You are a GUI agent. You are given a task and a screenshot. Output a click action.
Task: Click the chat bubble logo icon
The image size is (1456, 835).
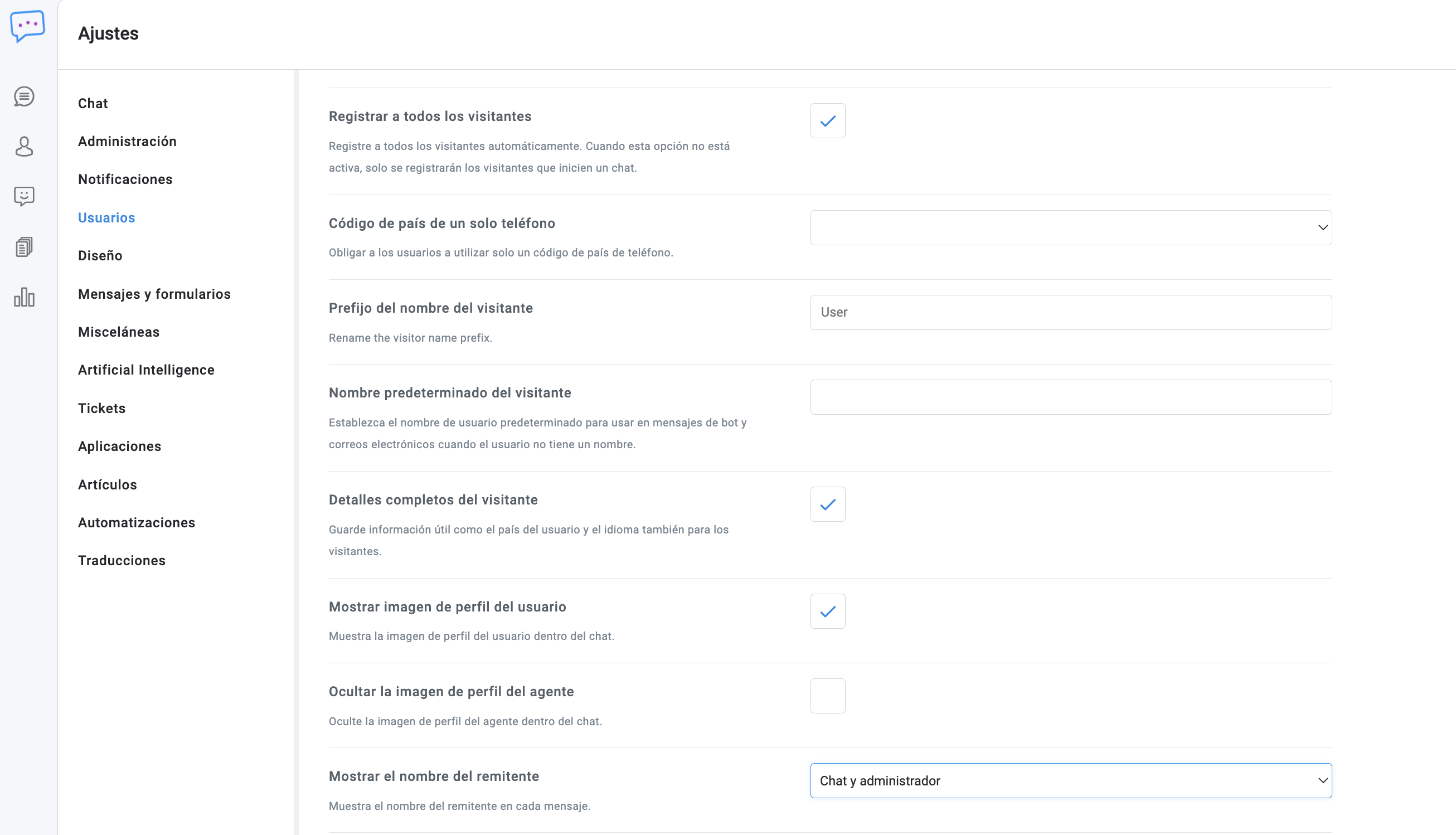[x=27, y=26]
